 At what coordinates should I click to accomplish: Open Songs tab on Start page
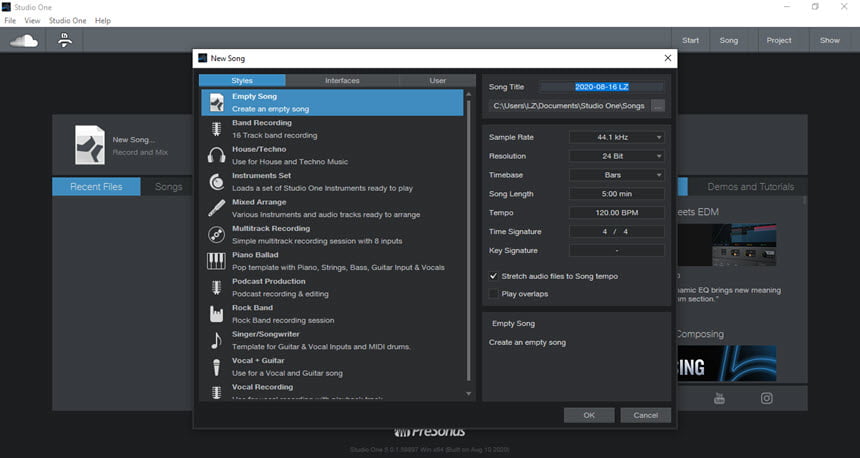click(x=168, y=186)
